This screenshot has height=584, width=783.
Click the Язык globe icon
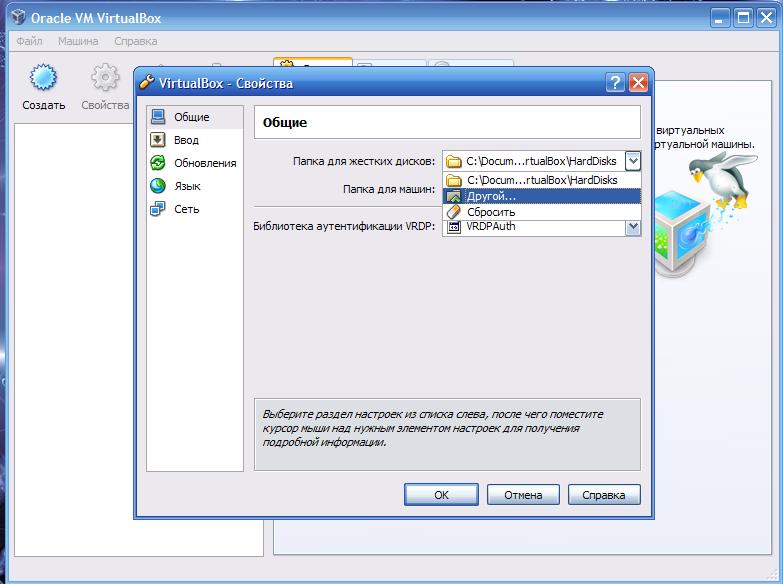158,185
